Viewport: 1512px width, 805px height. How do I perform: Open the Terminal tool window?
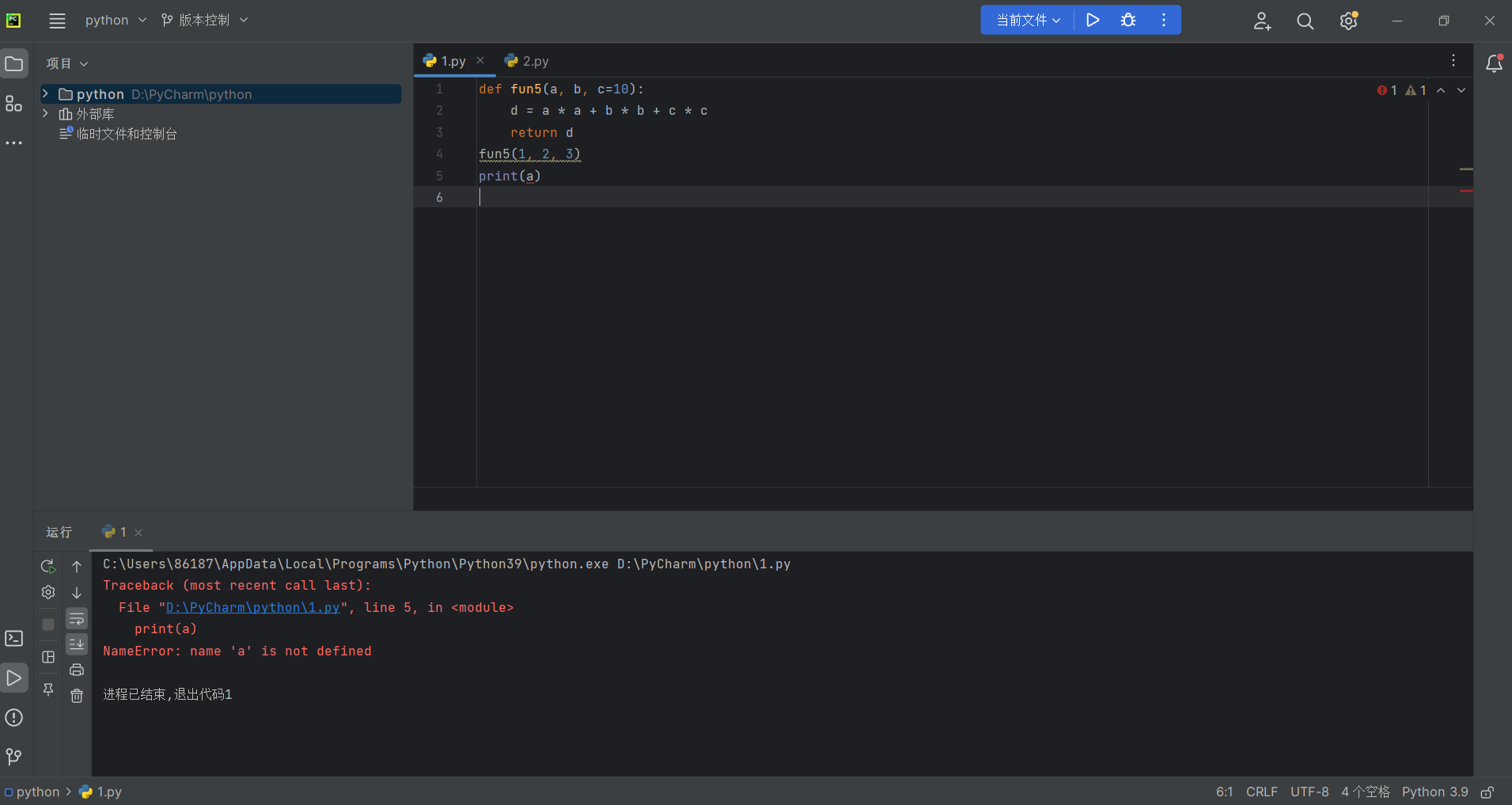[14, 638]
